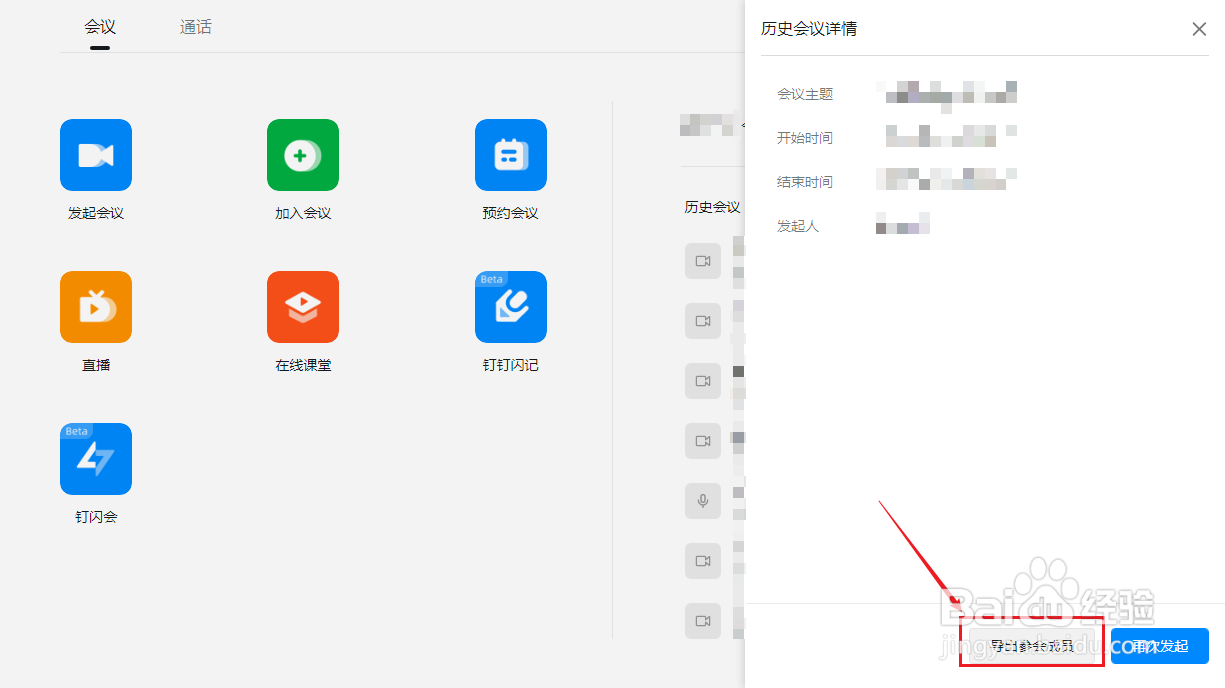Click the 结束时间 label
This screenshot has height=688, width=1225.
coord(805,182)
